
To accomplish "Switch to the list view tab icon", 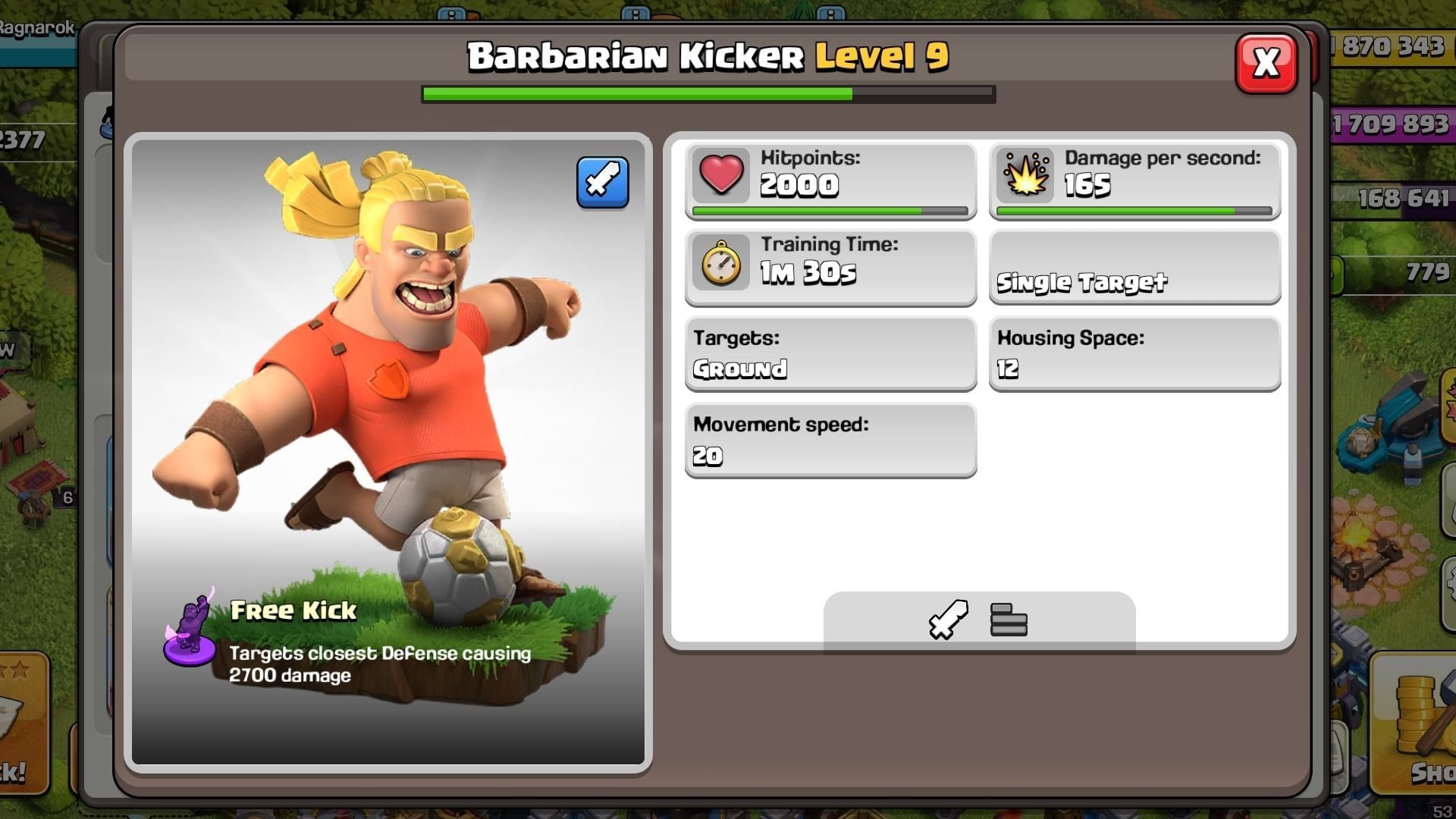I will pos(1009,620).
